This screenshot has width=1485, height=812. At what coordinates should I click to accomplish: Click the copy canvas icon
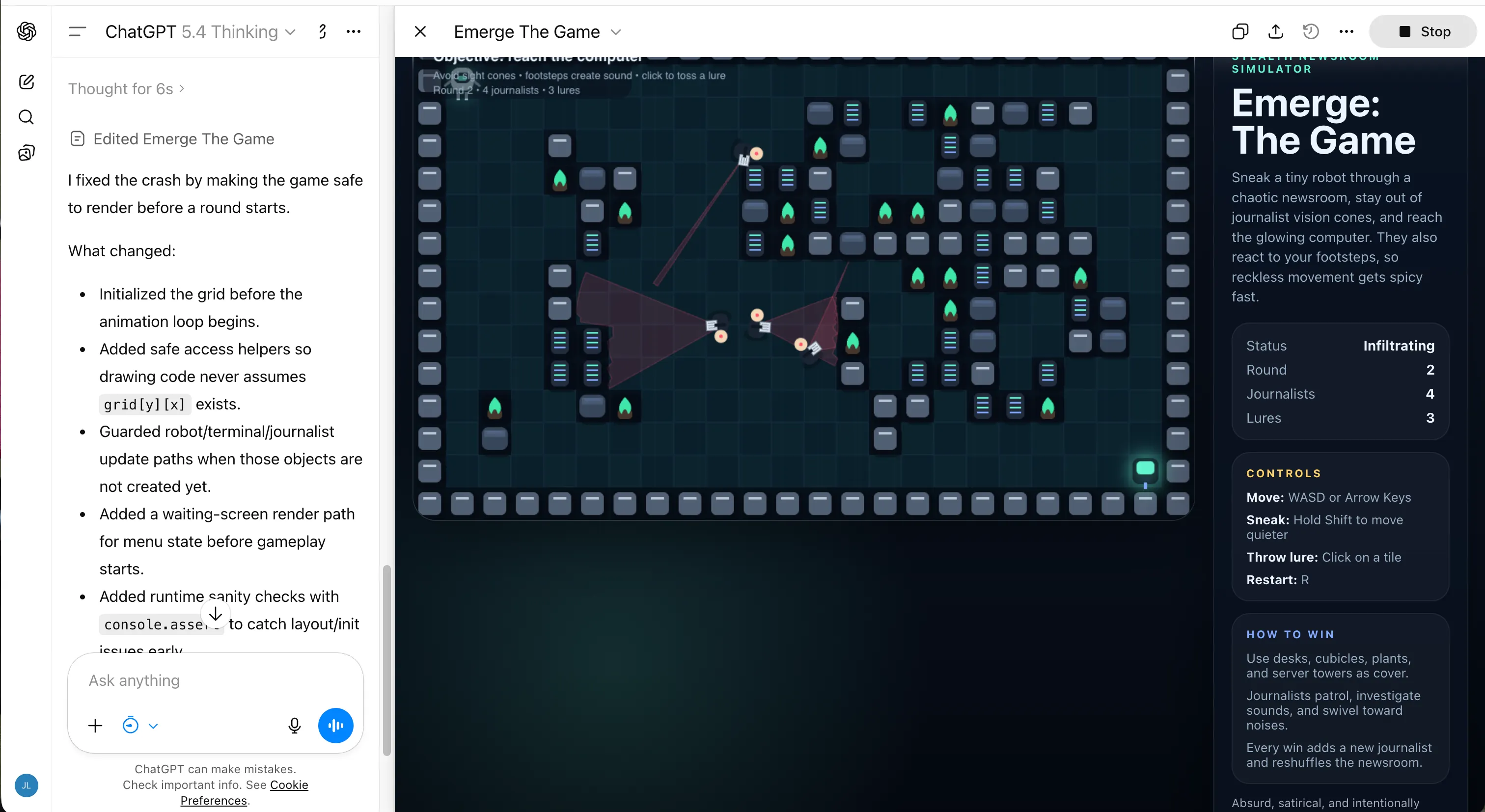(1239, 32)
